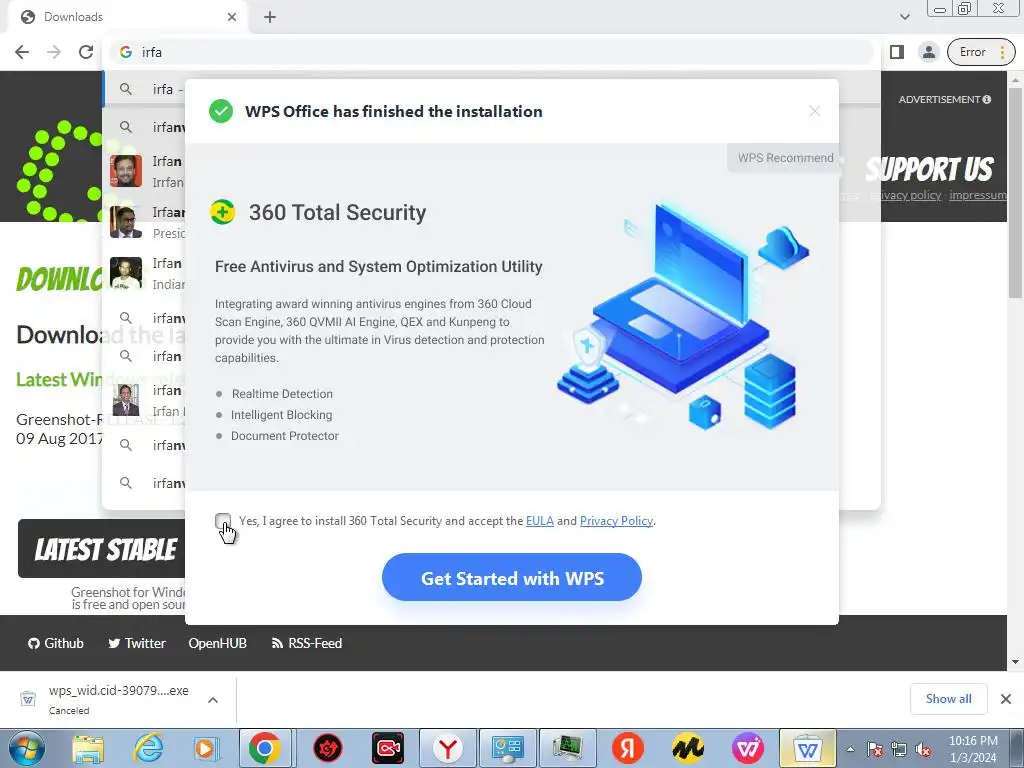Click the advertisement info icon
Screen dimensions: 1024x768
click(x=987, y=99)
